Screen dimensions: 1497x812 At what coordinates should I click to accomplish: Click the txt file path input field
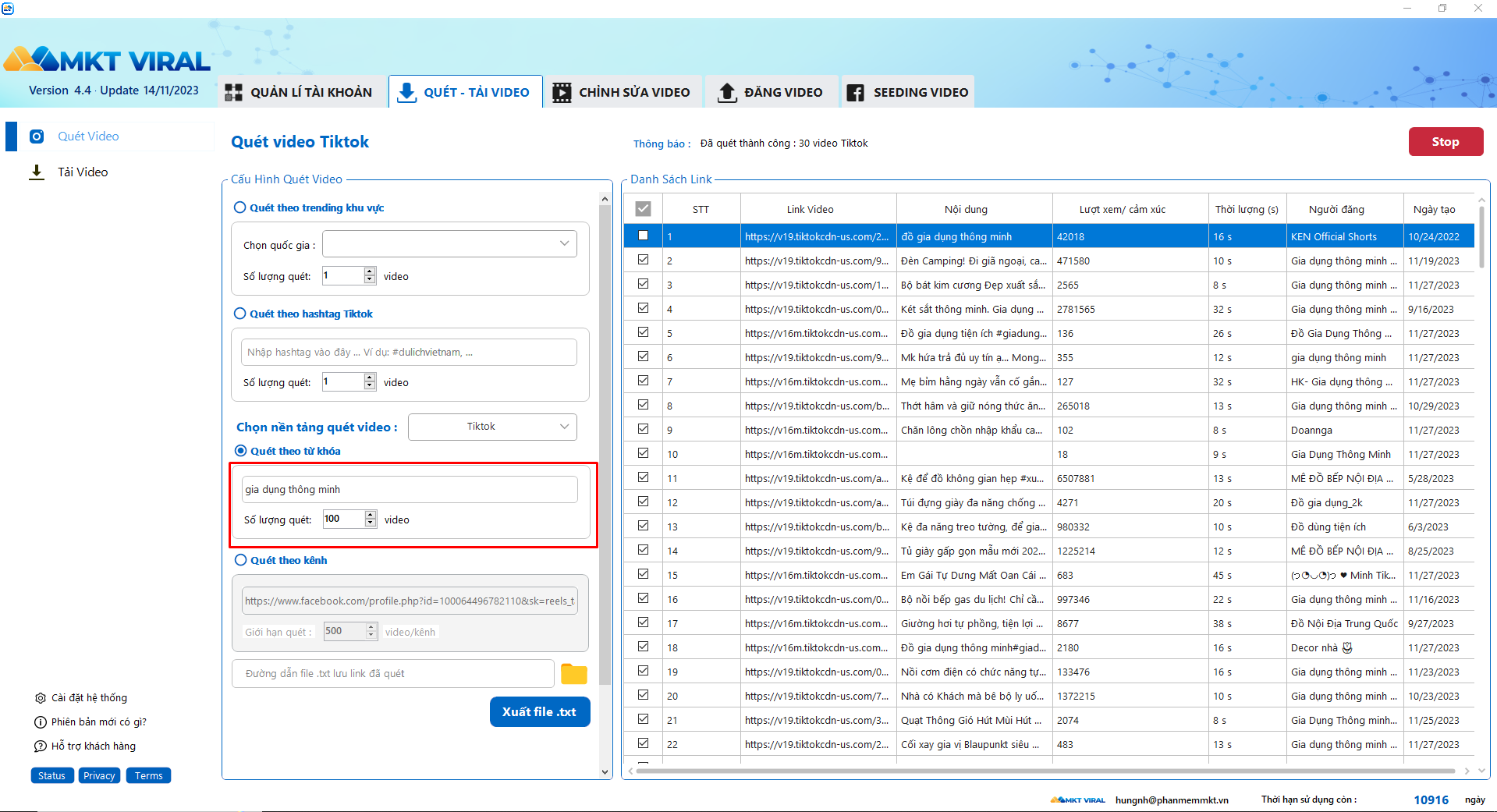393,674
